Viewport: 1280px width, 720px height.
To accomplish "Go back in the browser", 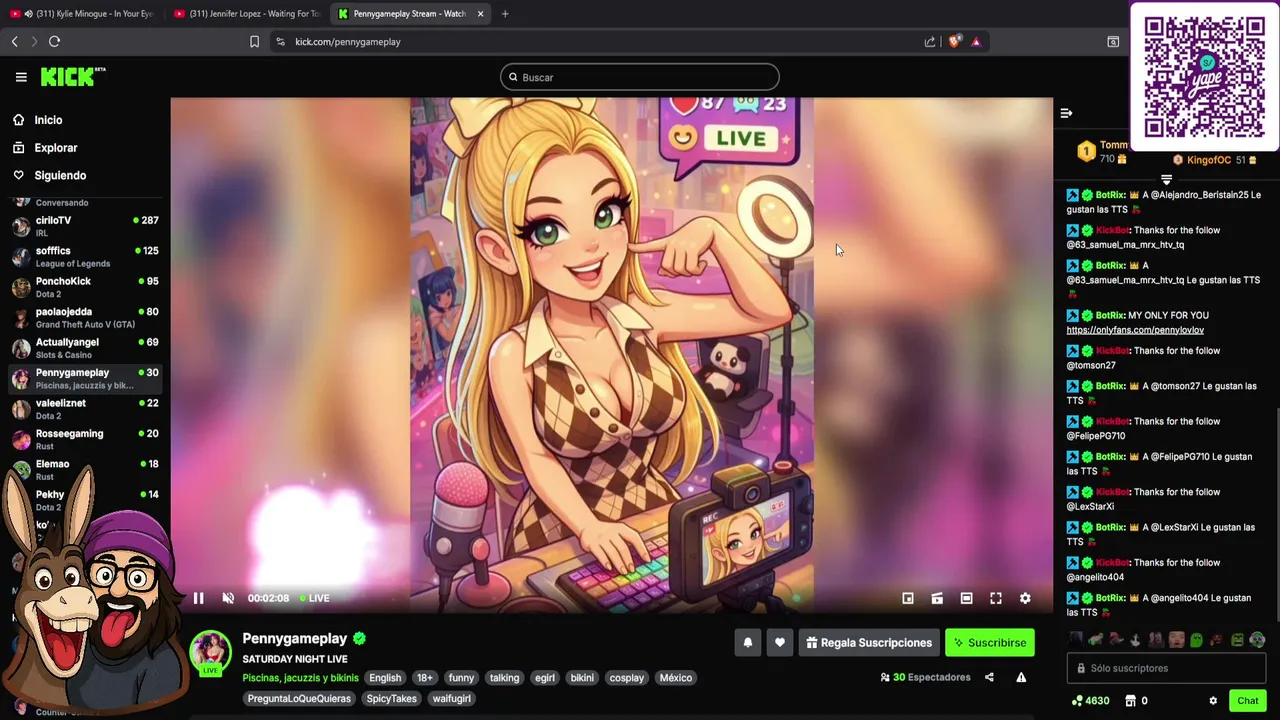I will pos(14,41).
